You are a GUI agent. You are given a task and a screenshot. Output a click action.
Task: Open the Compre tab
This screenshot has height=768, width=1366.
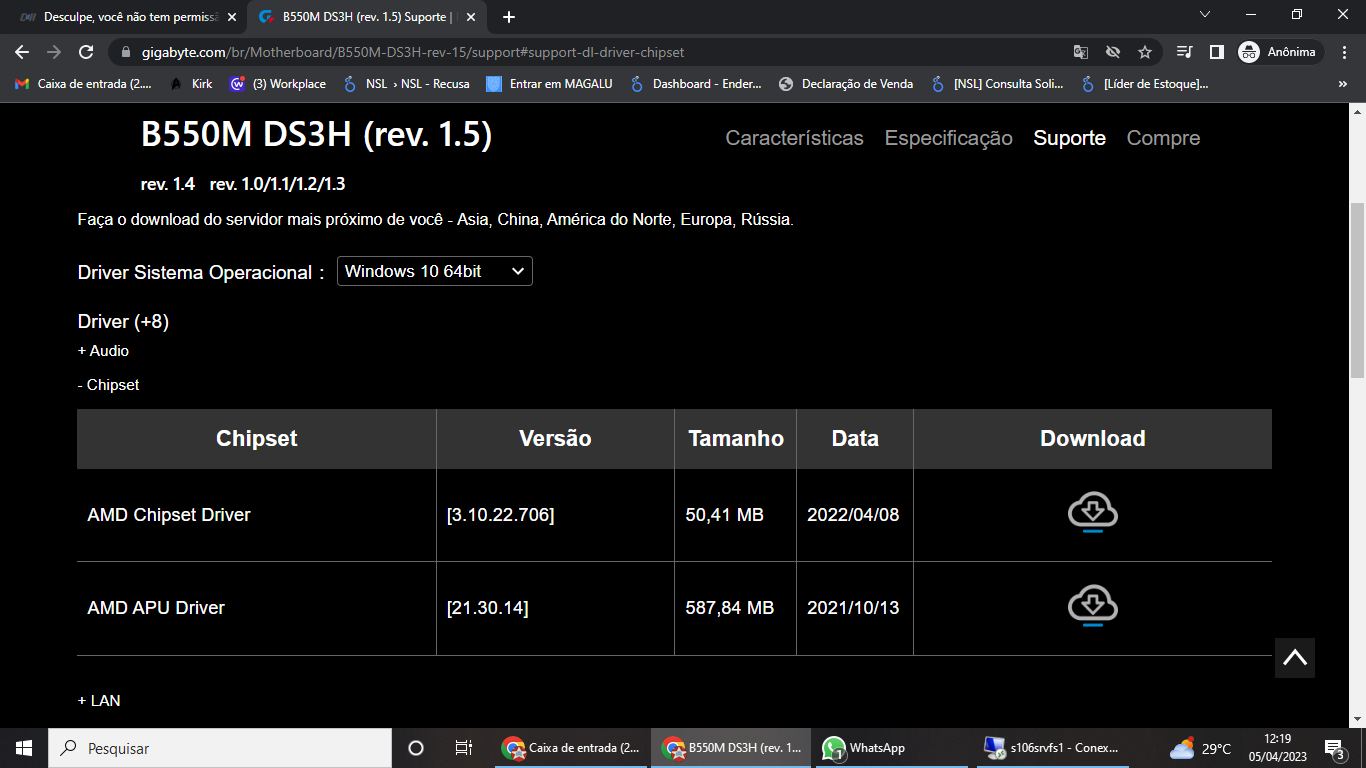1163,138
